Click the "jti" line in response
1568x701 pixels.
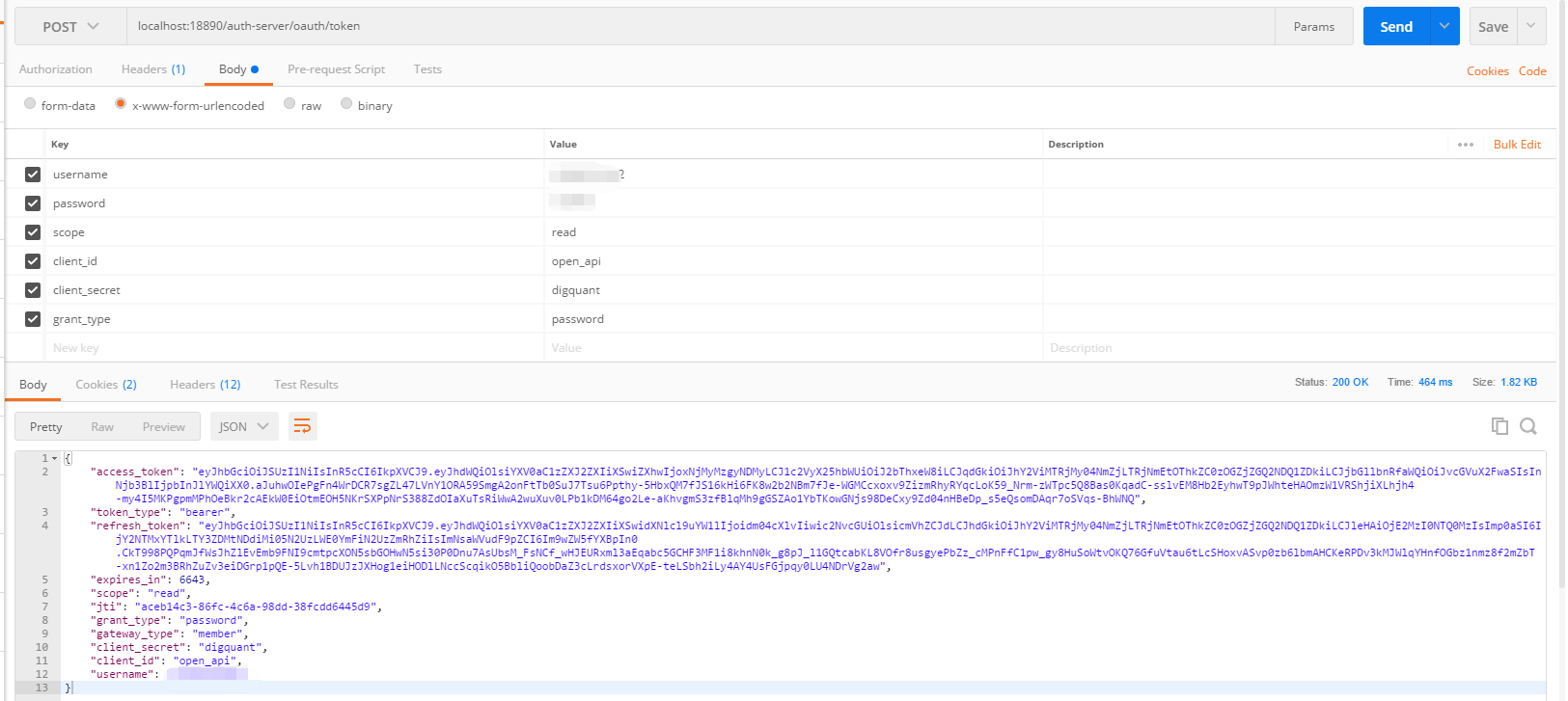click(236, 607)
